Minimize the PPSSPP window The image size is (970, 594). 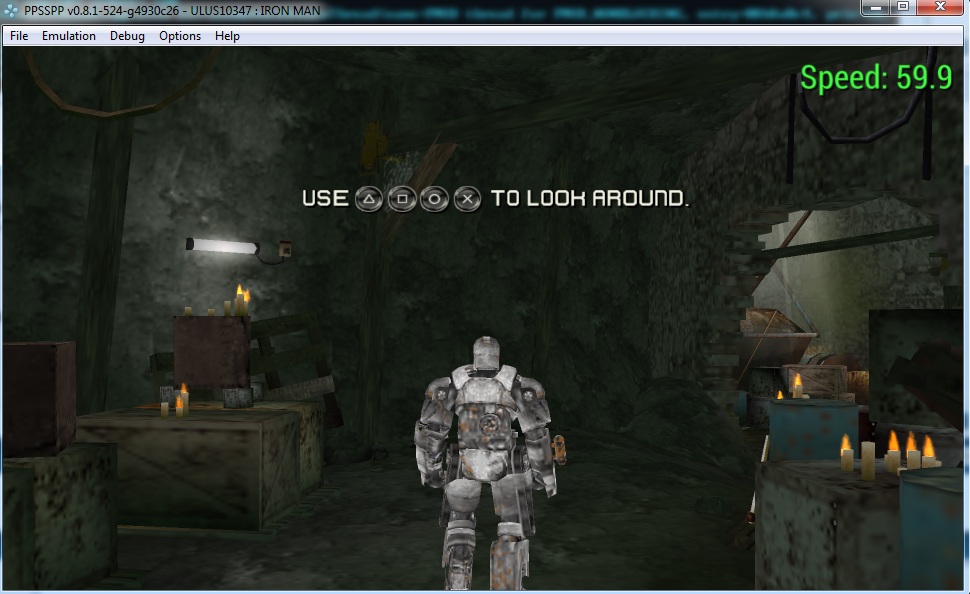tap(875, 8)
